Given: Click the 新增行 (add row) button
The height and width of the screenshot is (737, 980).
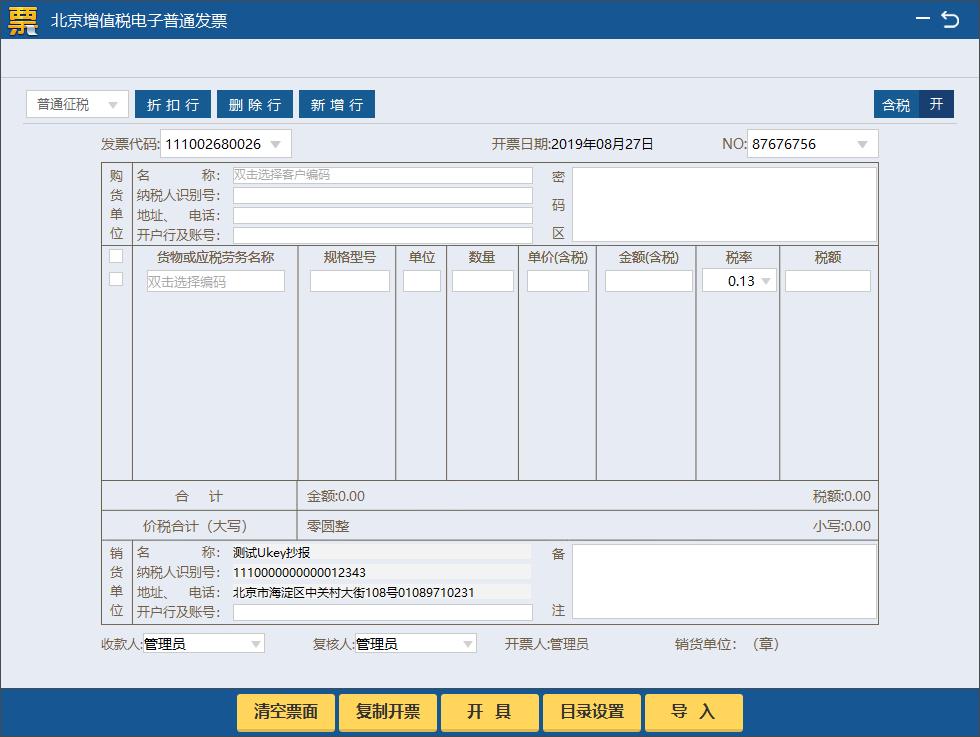Looking at the screenshot, I should click(x=336, y=104).
